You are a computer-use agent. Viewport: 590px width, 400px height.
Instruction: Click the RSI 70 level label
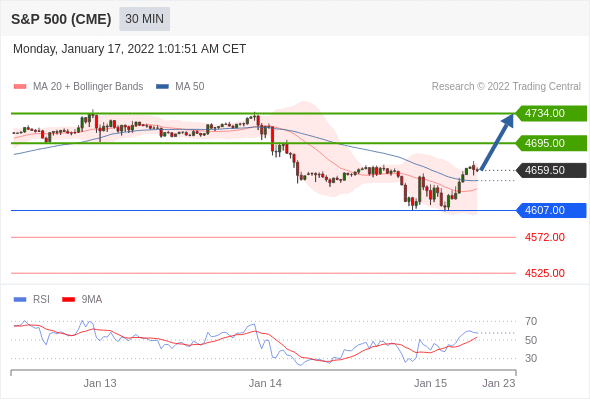point(531,321)
